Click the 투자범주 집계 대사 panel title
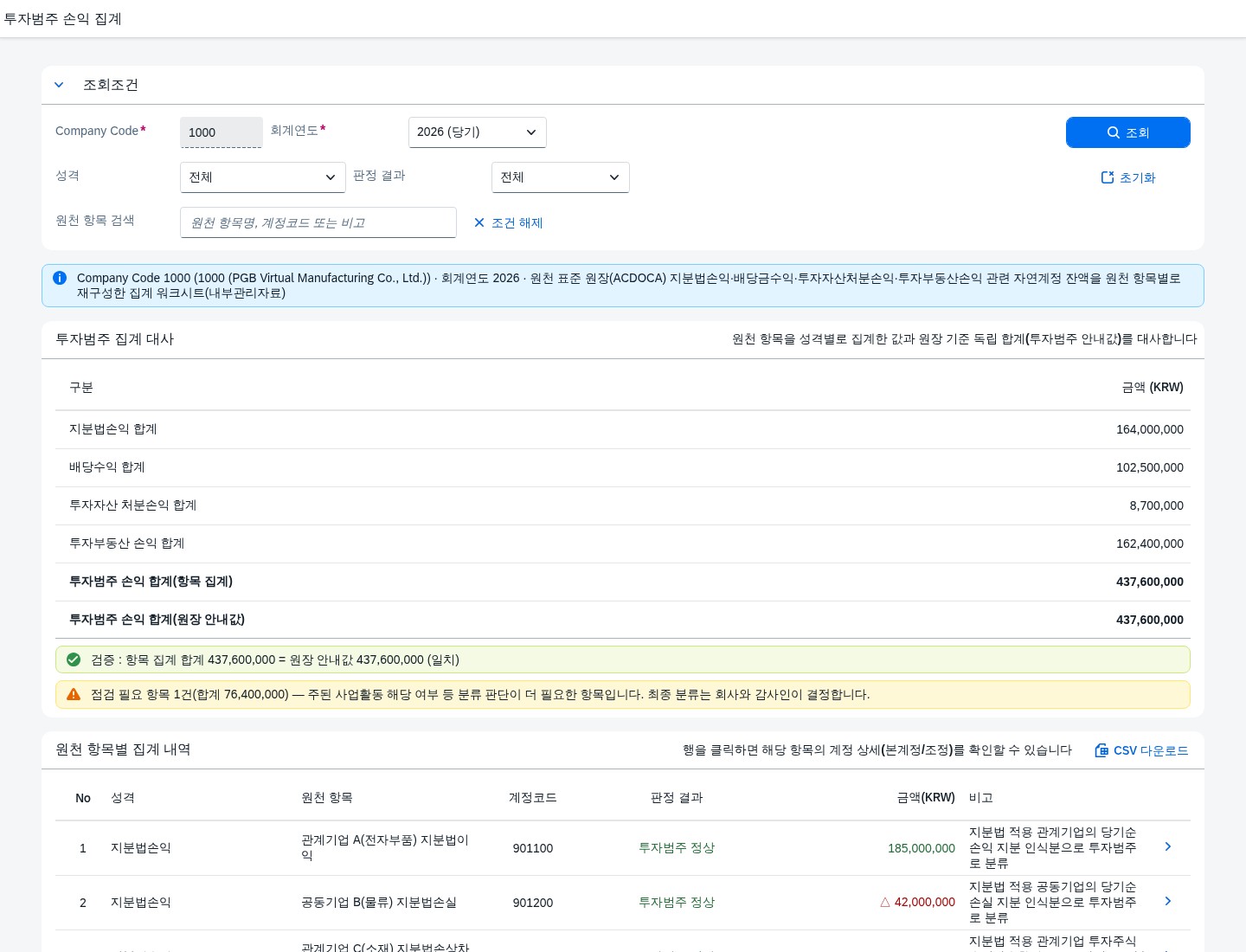The width and height of the screenshot is (1246, 952). [x=115, y=339]
